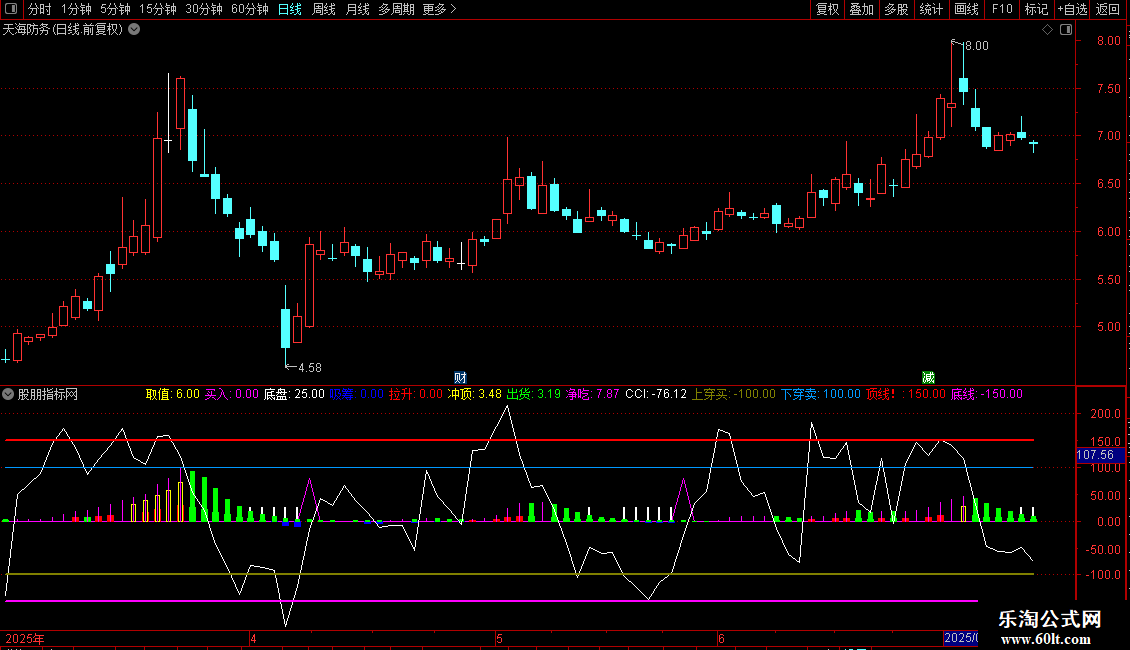Click the red 150 top line

tap(519, 440)
